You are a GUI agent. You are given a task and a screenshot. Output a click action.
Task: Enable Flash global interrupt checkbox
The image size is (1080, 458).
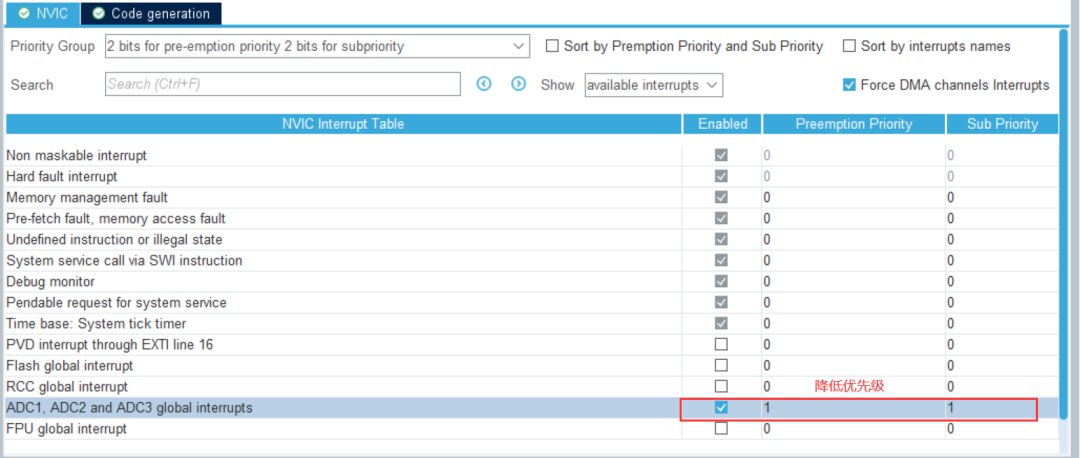(x=721, y=365)
